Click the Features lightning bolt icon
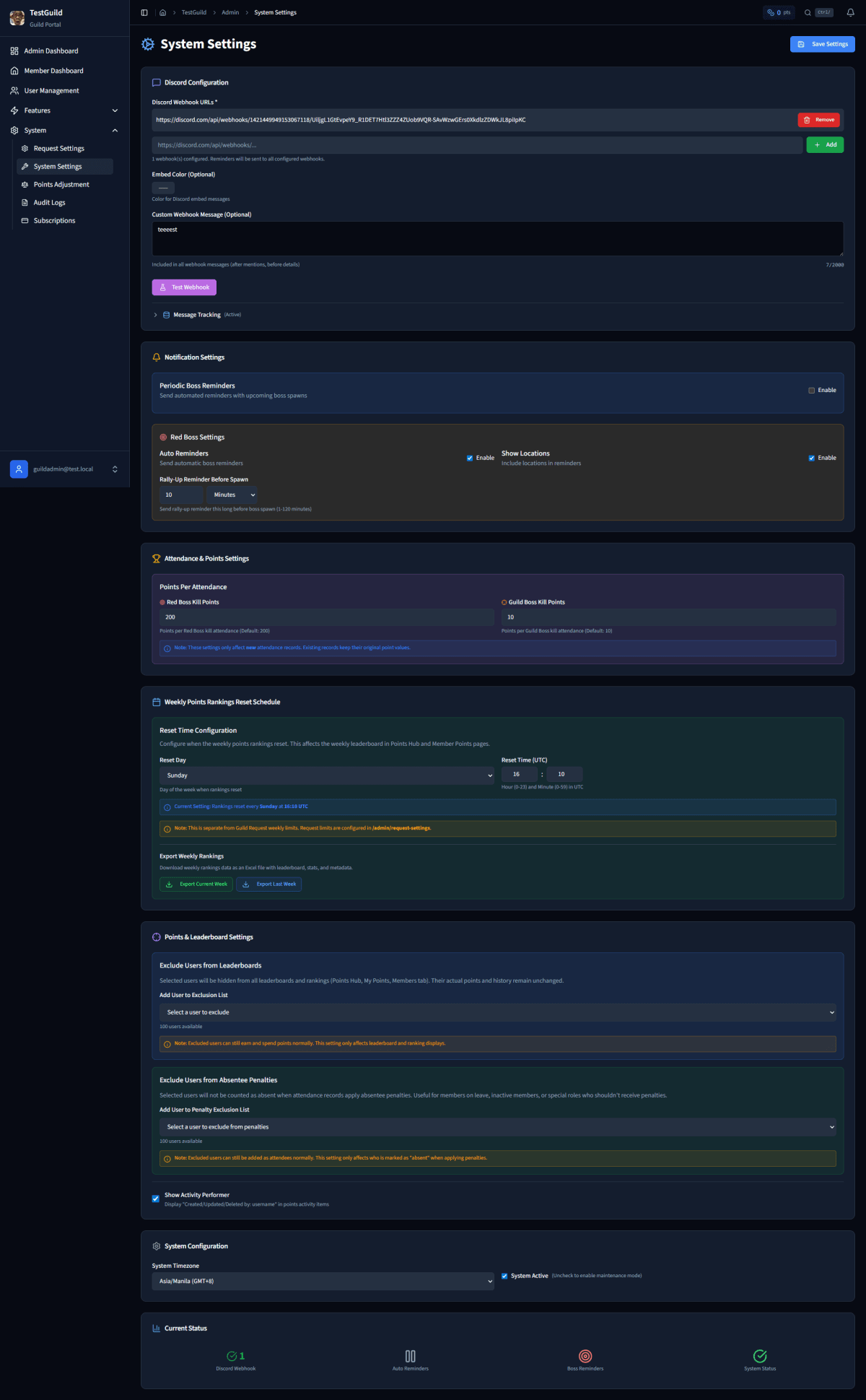The width and height of the screenshot is (866, 1400). (x=14, y=110)
